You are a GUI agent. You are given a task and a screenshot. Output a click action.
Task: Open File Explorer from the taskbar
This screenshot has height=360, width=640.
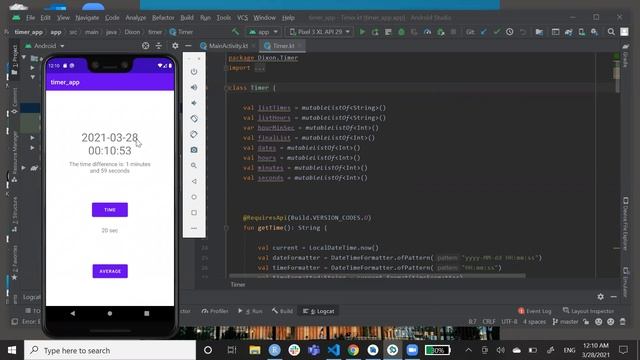point(255,350)
